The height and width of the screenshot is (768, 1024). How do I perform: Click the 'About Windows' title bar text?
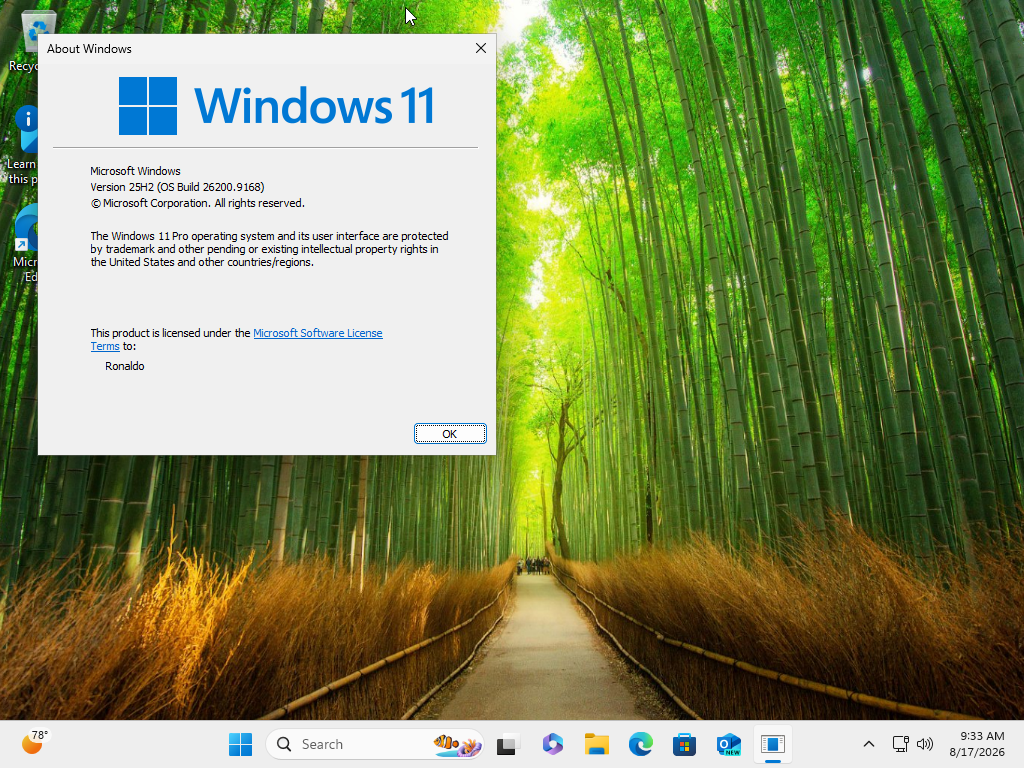[x=89, y=49]
